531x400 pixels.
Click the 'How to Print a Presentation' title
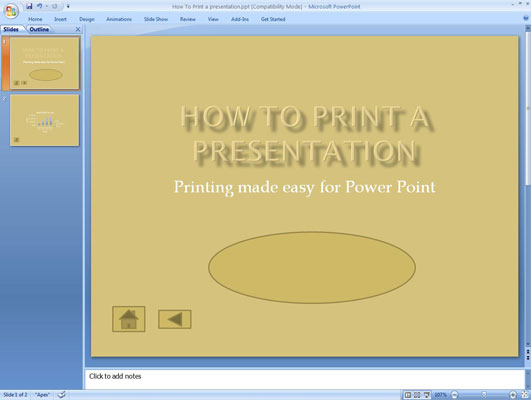click(x=306, y=134)
